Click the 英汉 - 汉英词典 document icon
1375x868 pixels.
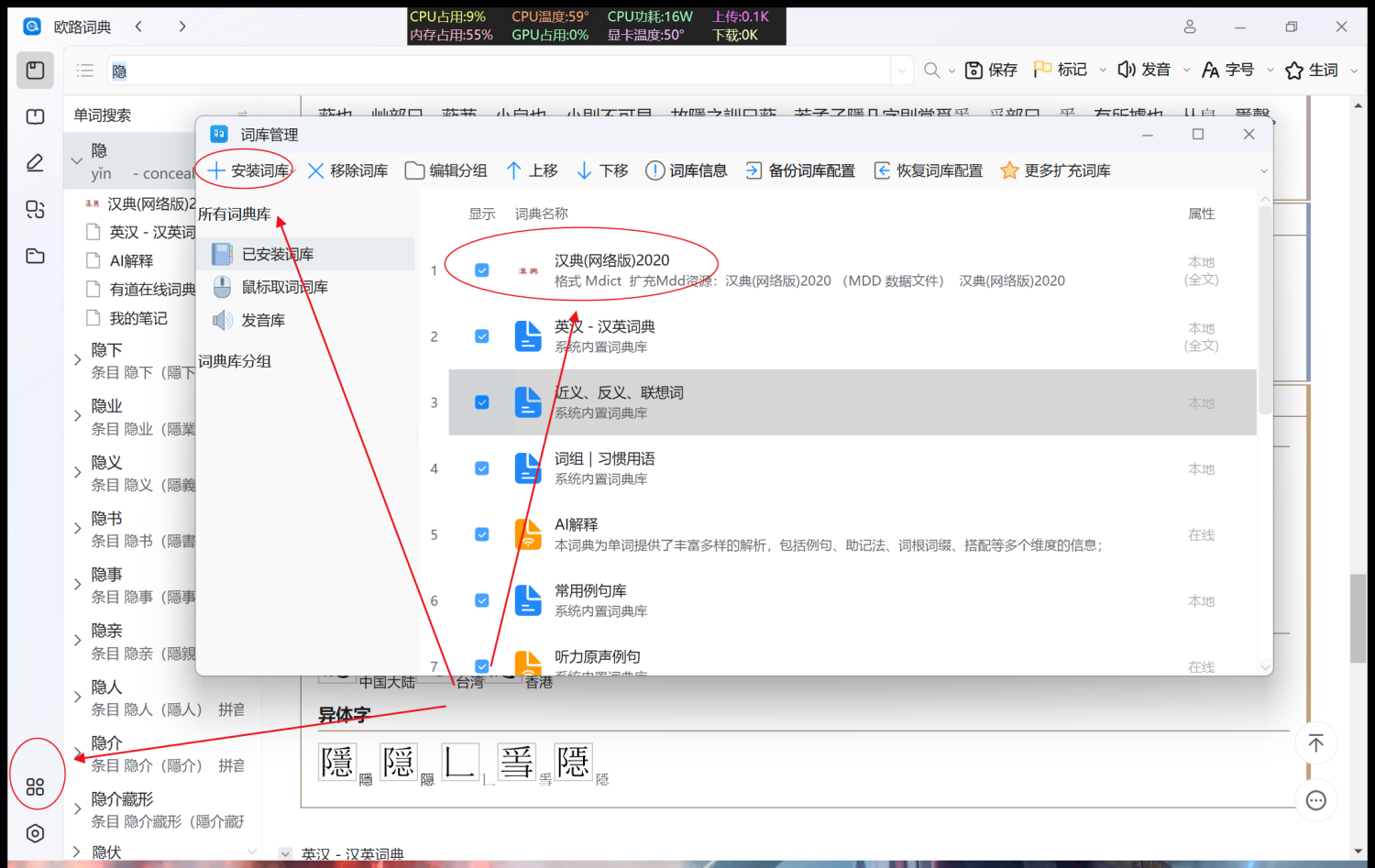(x=528, y=336)
